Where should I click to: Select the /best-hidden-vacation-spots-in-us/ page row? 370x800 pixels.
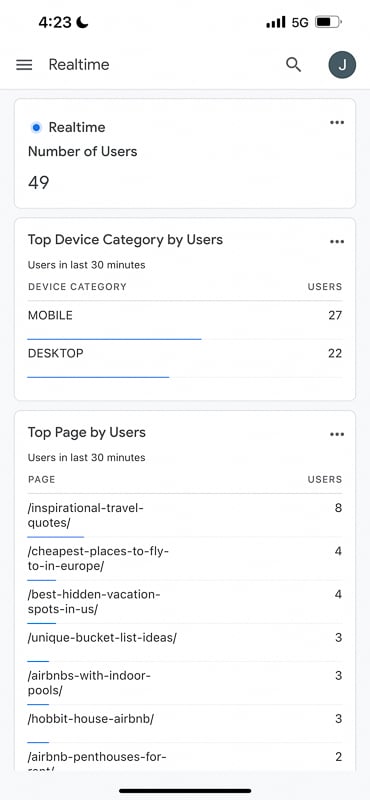pos(185,602)
